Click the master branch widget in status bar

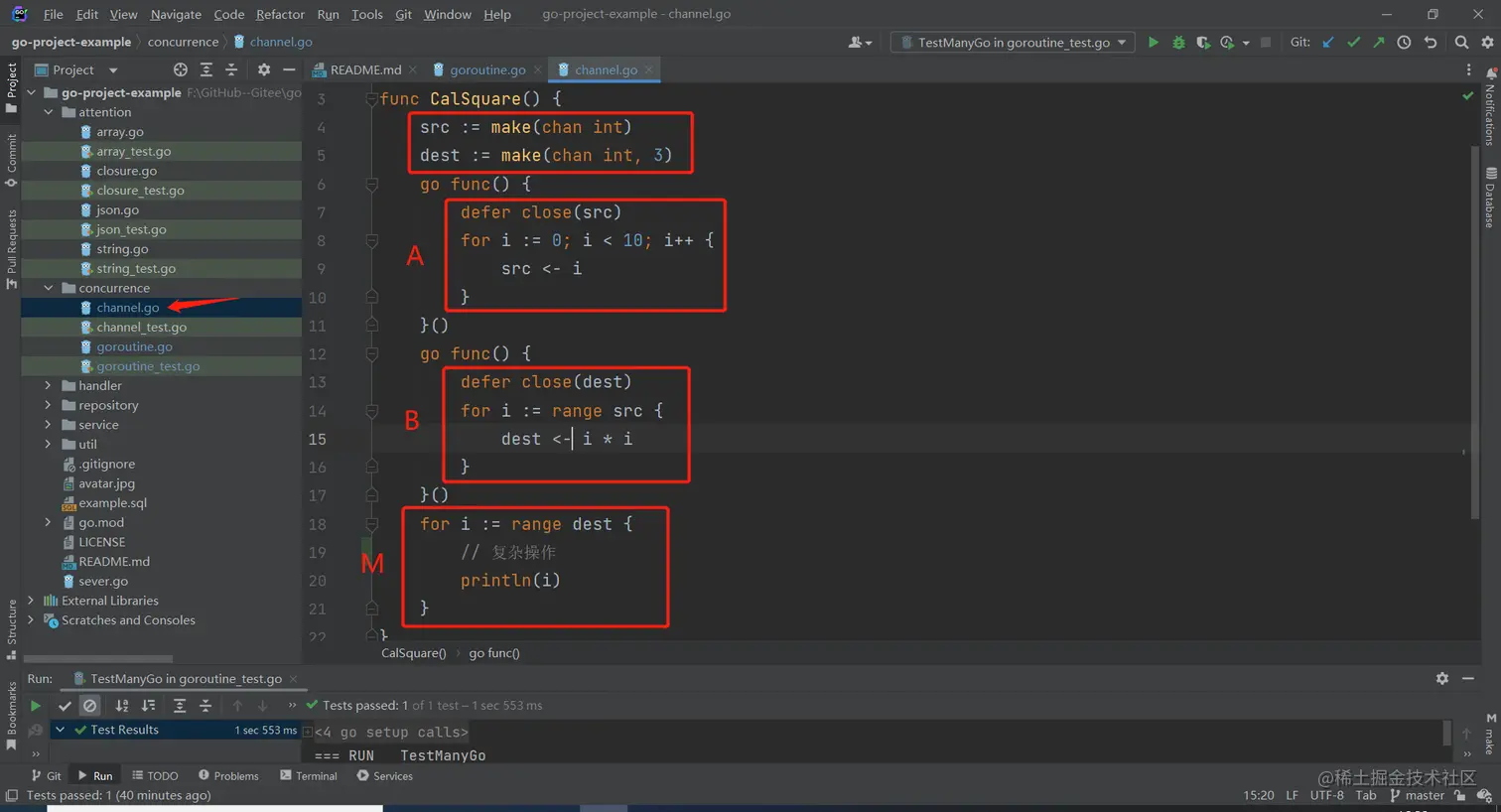click(1418, 795)
